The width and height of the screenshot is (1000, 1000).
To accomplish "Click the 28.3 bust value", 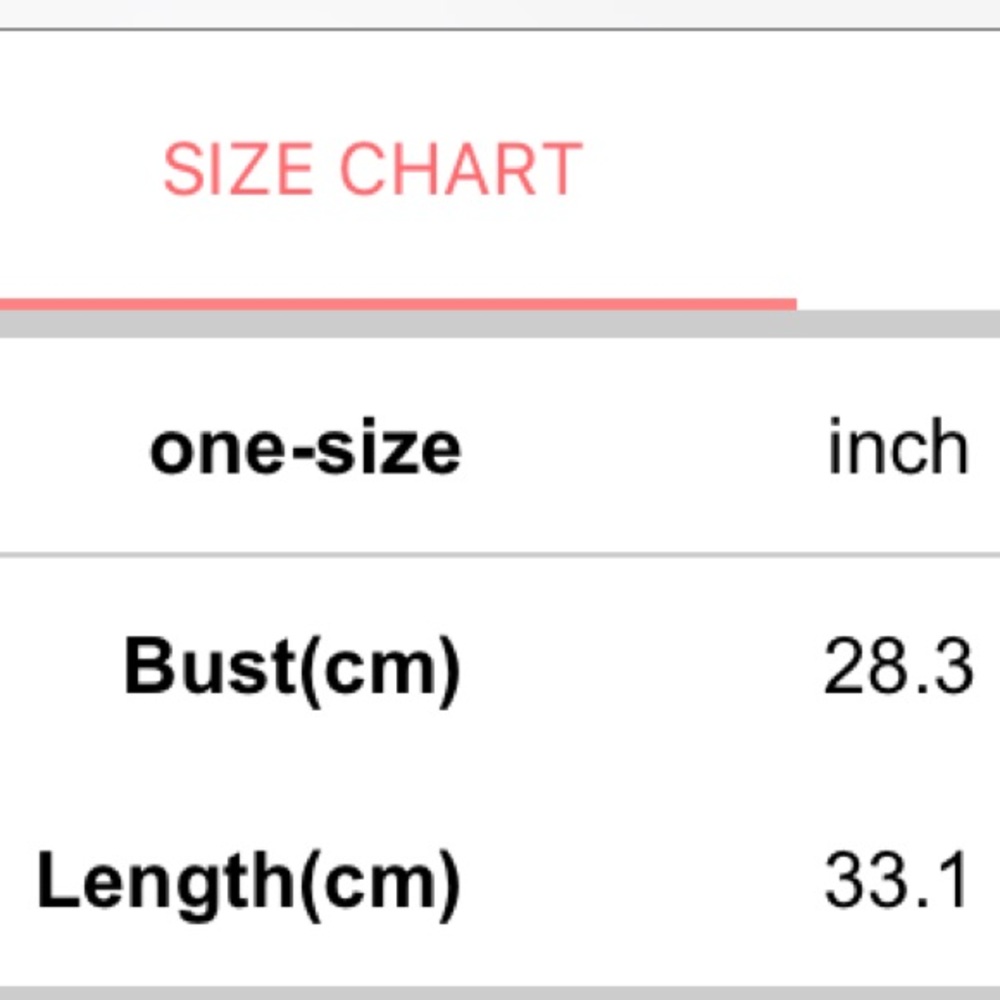I will (x=897, y=667).
